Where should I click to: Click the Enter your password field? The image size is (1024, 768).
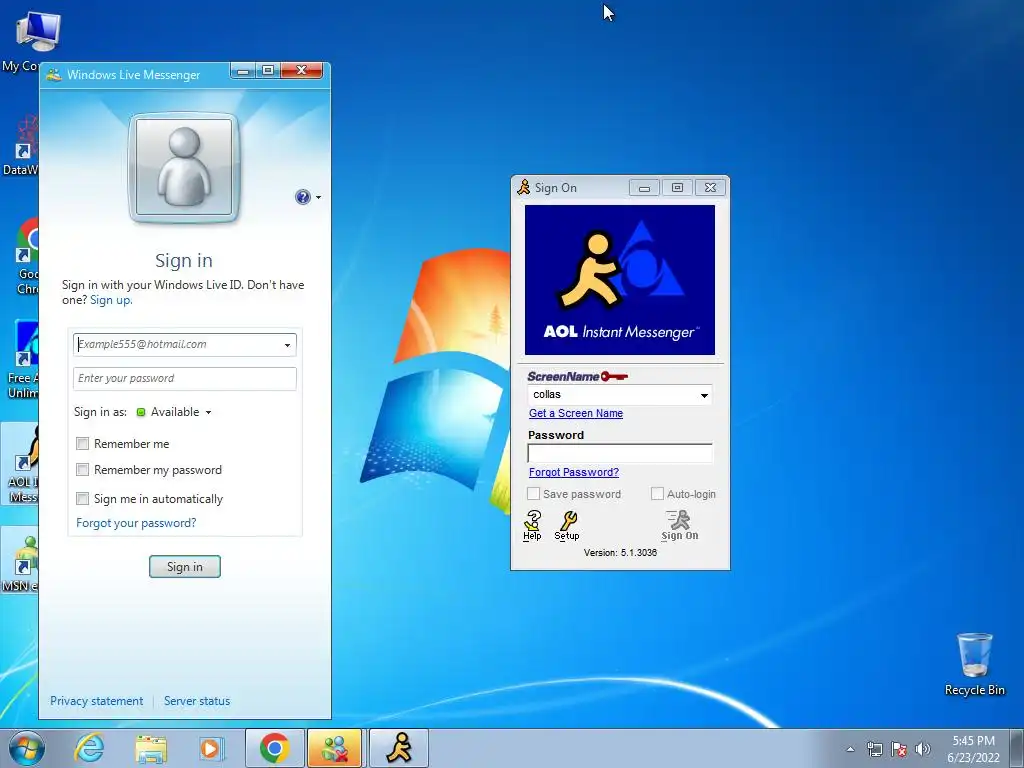(185, 379)
